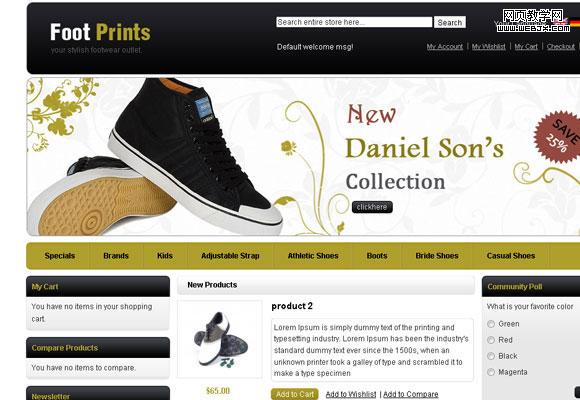Select the Green poll option

coord(491,324)
